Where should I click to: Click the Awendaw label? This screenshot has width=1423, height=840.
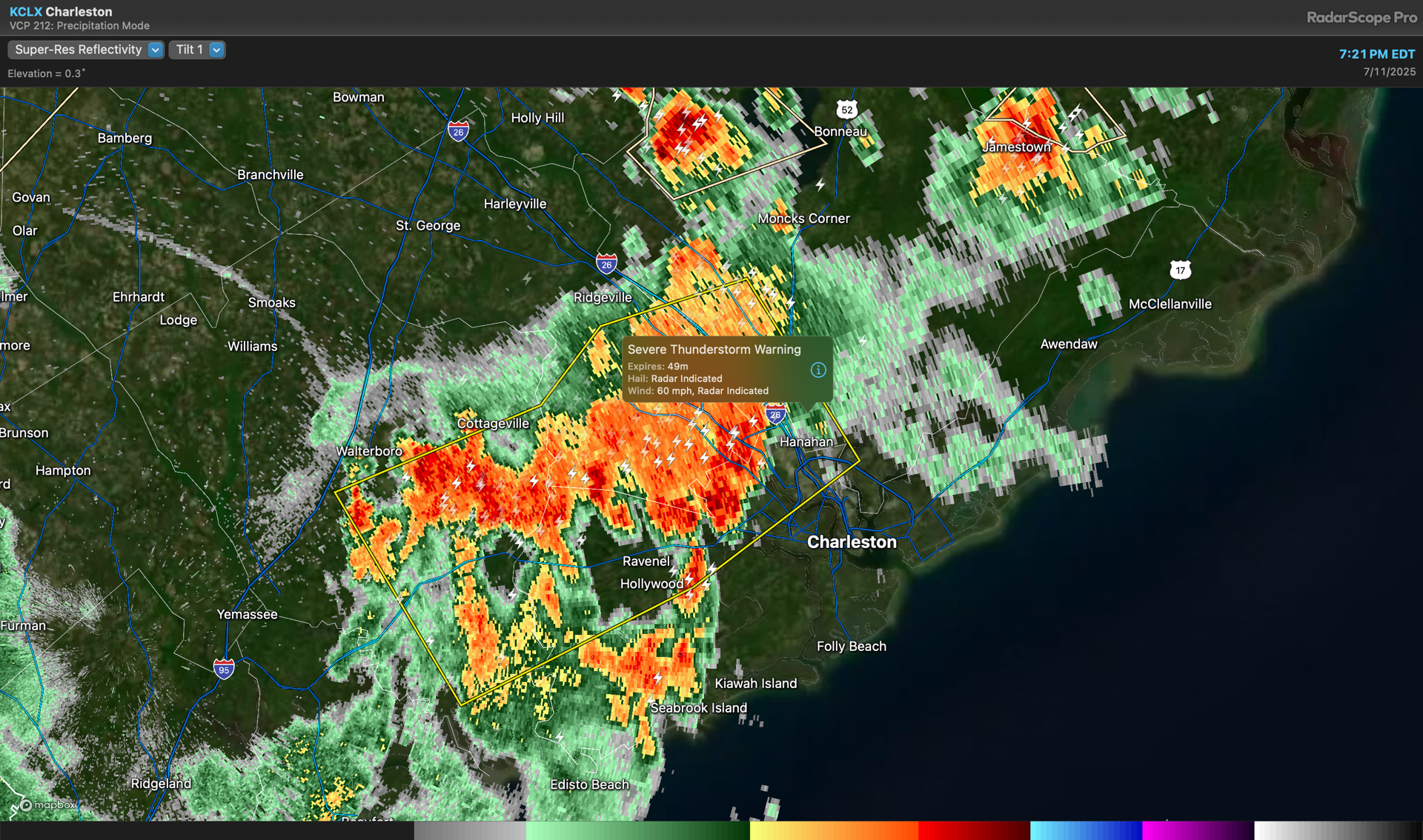coord(1068,344)
